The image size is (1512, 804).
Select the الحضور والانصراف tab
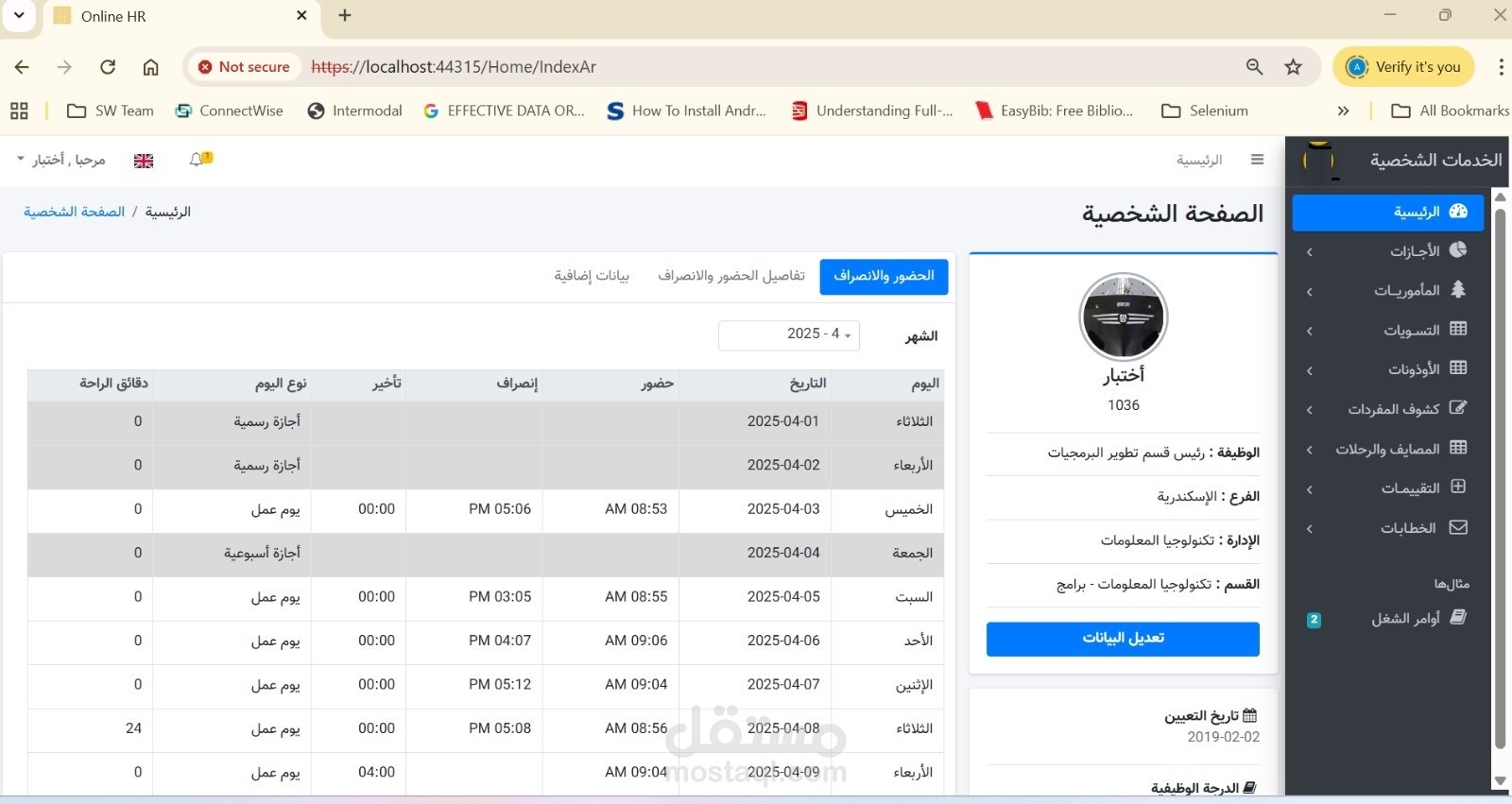coord(884,276)
